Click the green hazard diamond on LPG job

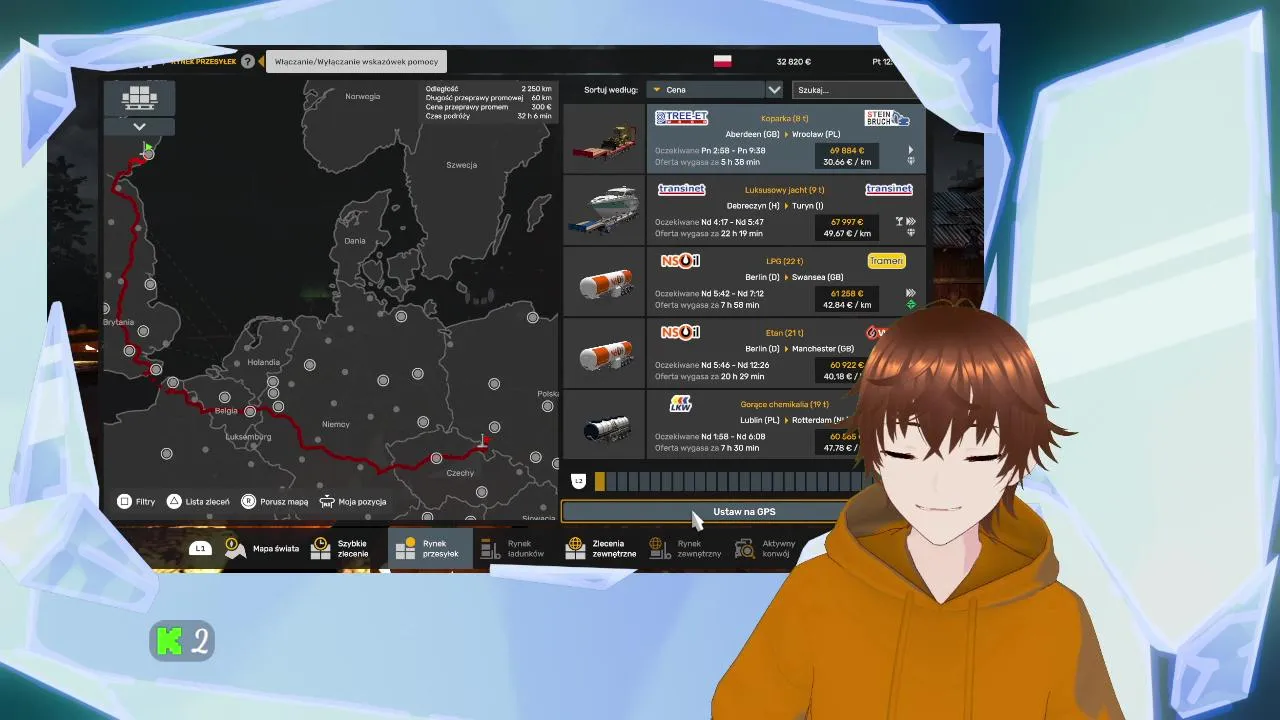[x=910, y=305]
